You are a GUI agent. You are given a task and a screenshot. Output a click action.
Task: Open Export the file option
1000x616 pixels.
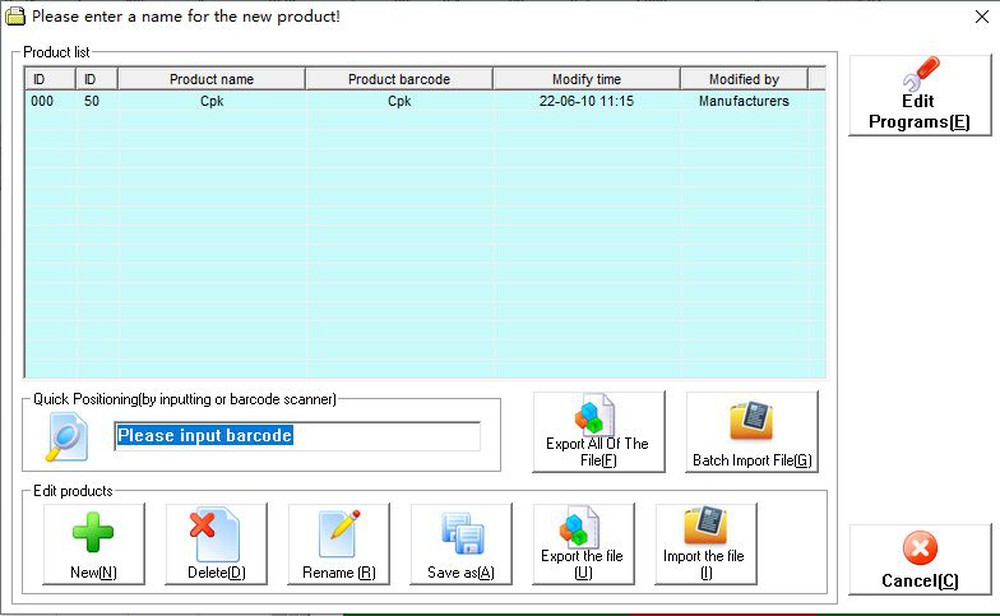(x=584, y=543)
